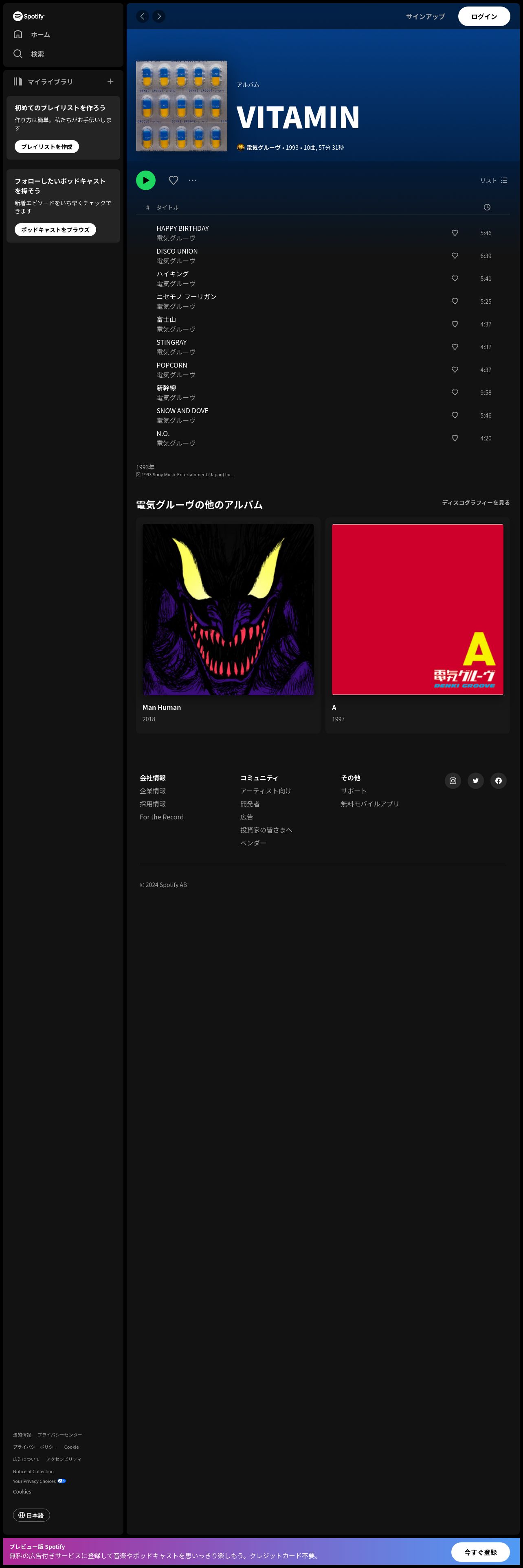Click the Spotify logo
Image resolution: width=523 pixels, height=1568 pixels.
29,16
